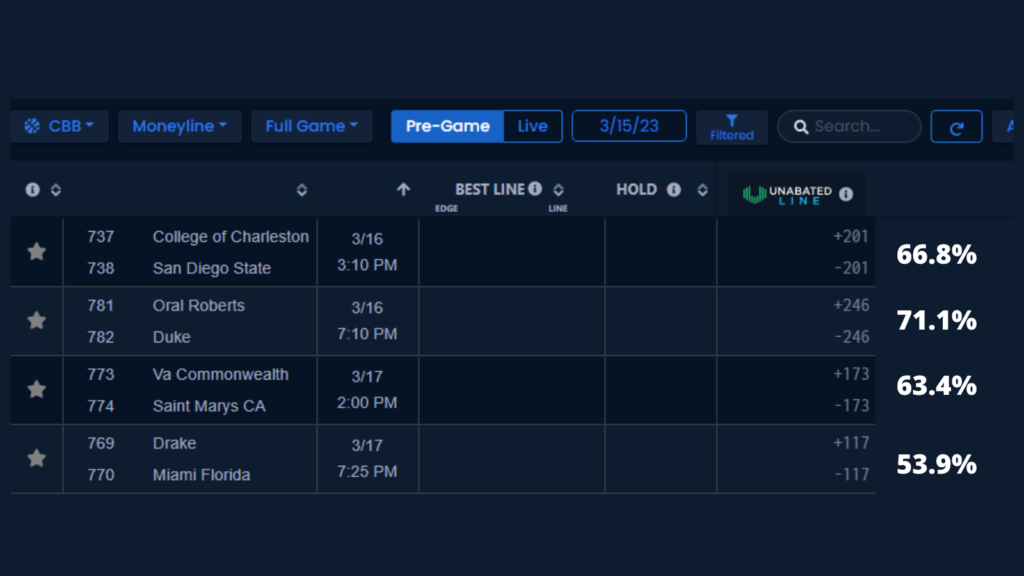Sort by team name column arrows
This screenshot has height=576, width=1024.
click(x=302, y=190)
